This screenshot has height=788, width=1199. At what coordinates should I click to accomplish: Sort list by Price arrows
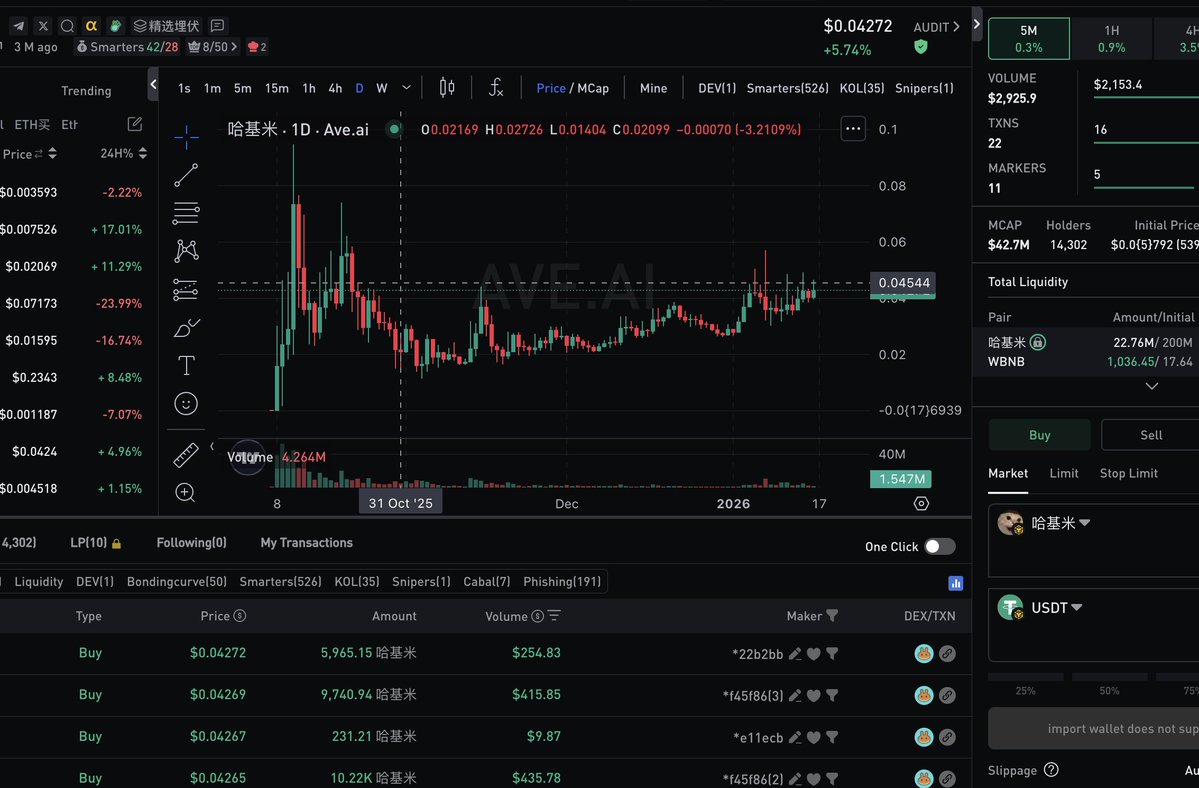(x=52, y=154)
